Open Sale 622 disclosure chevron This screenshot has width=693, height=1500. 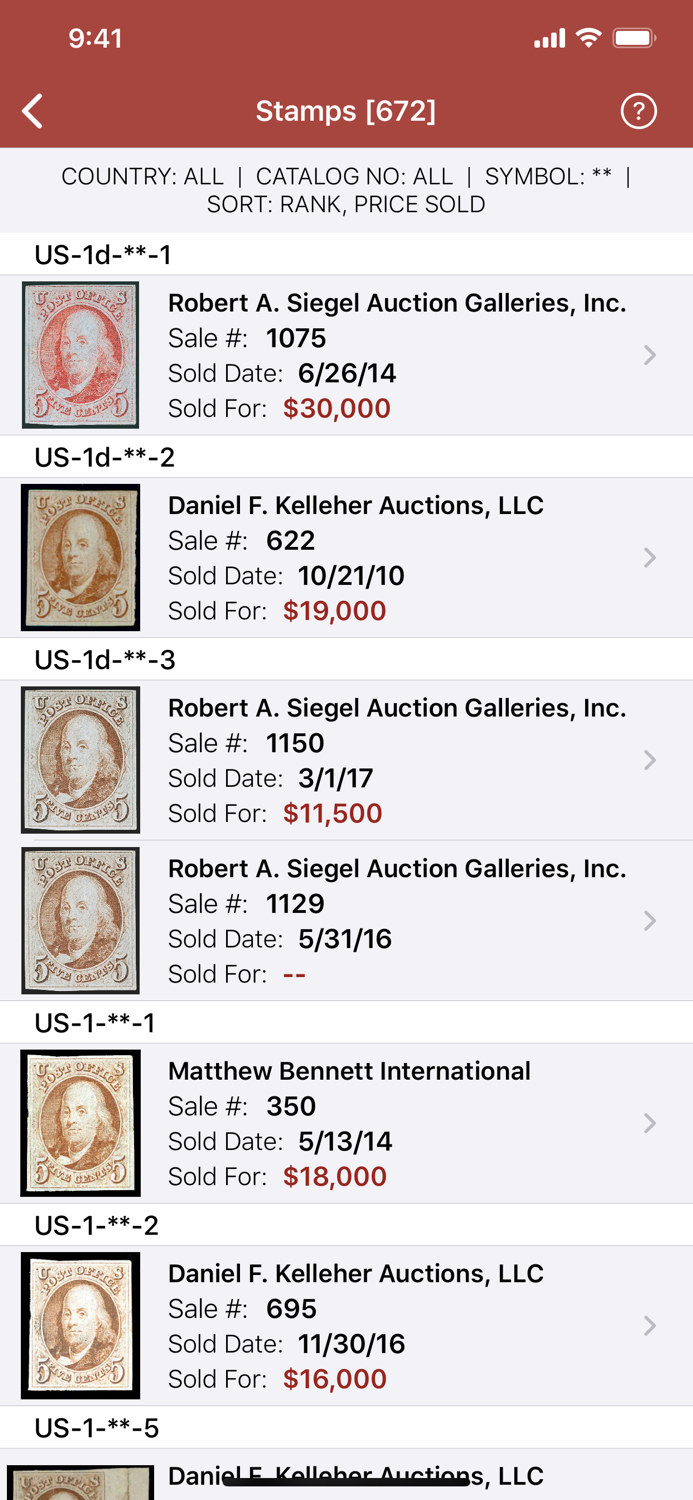(650, 557)
